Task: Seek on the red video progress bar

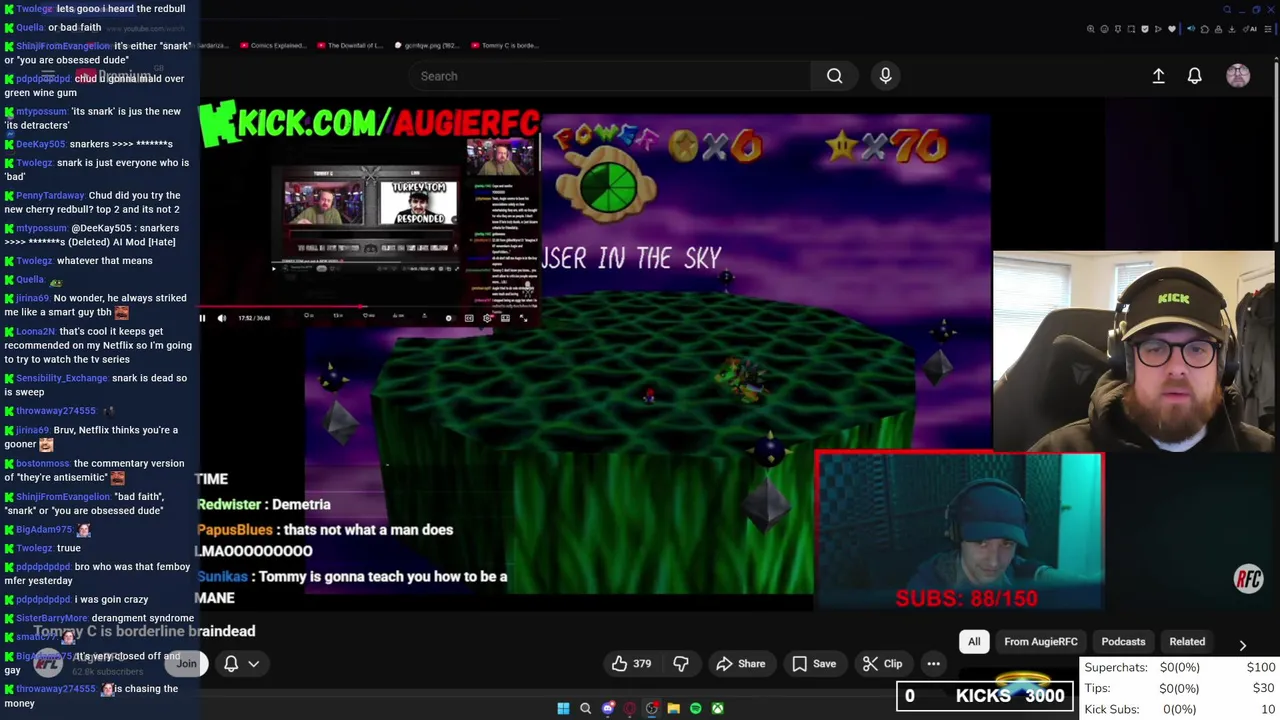Action: [x=368, y=307]
